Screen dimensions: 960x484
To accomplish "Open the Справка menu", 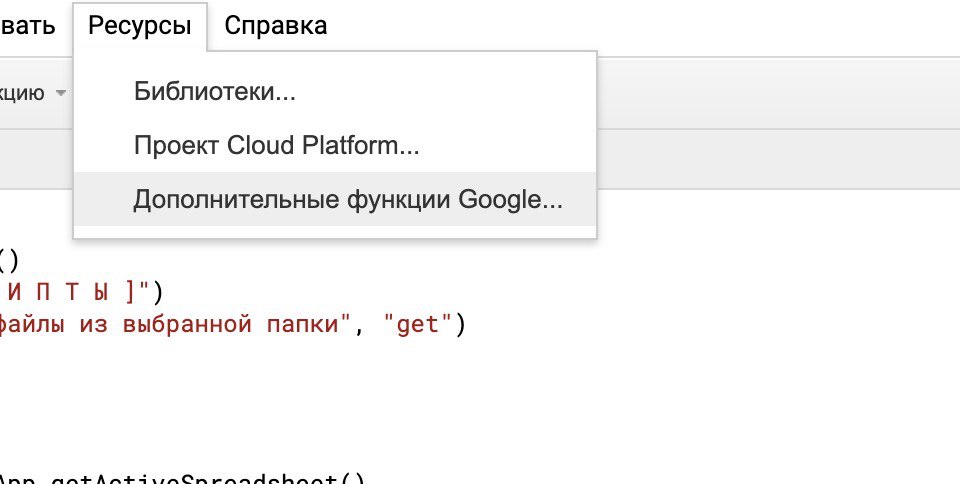I will [275, 26].
